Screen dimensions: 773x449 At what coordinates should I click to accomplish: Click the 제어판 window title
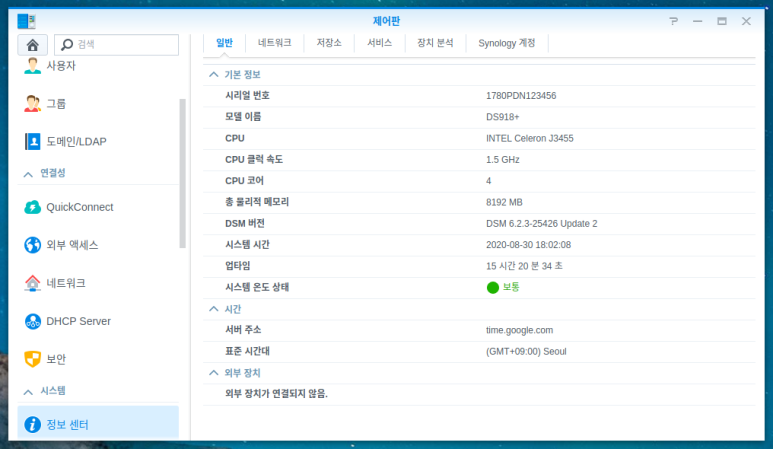click(386, 21)
